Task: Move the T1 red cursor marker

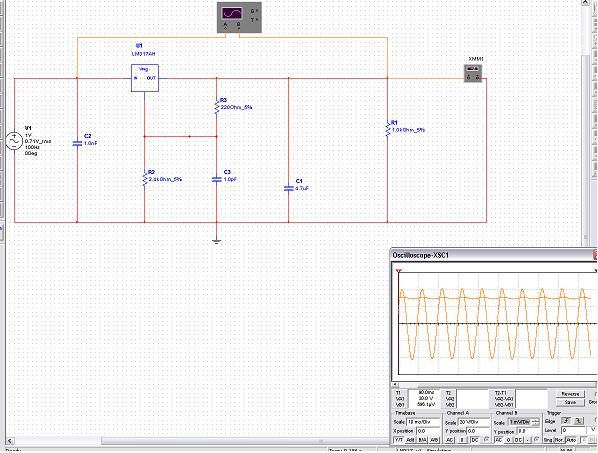Action: click(399, 271)
